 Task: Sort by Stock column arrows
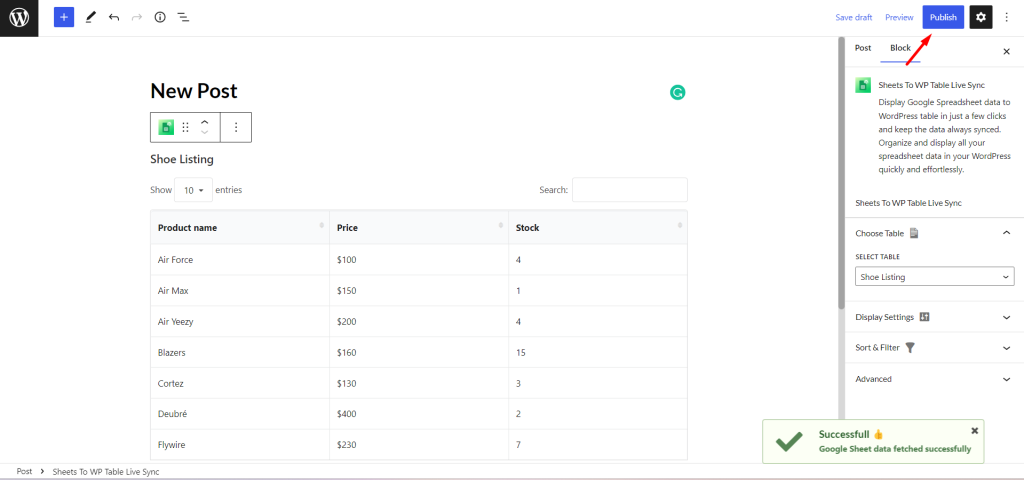coord(680,225)
